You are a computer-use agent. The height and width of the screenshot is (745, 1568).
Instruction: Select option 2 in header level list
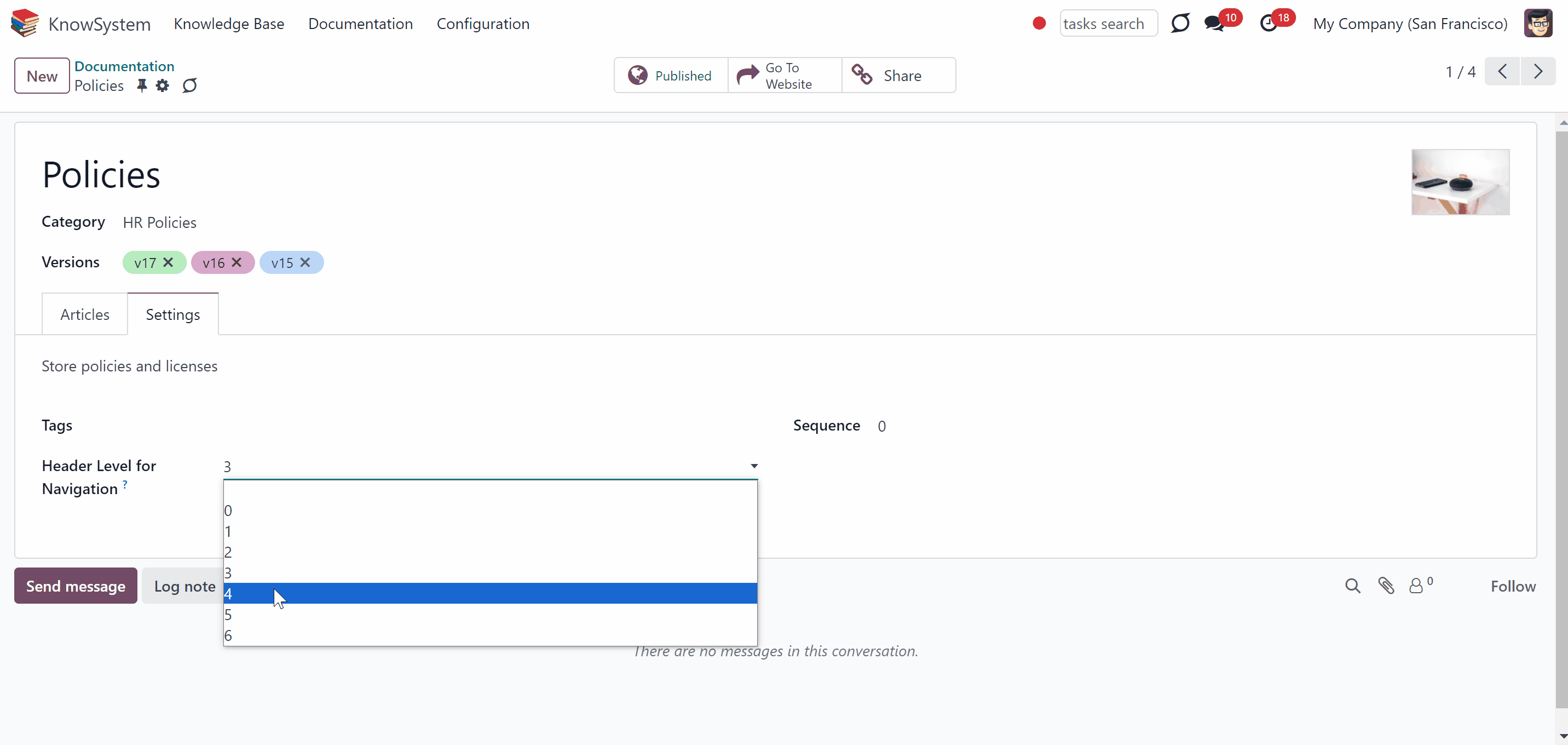point(491,552)
